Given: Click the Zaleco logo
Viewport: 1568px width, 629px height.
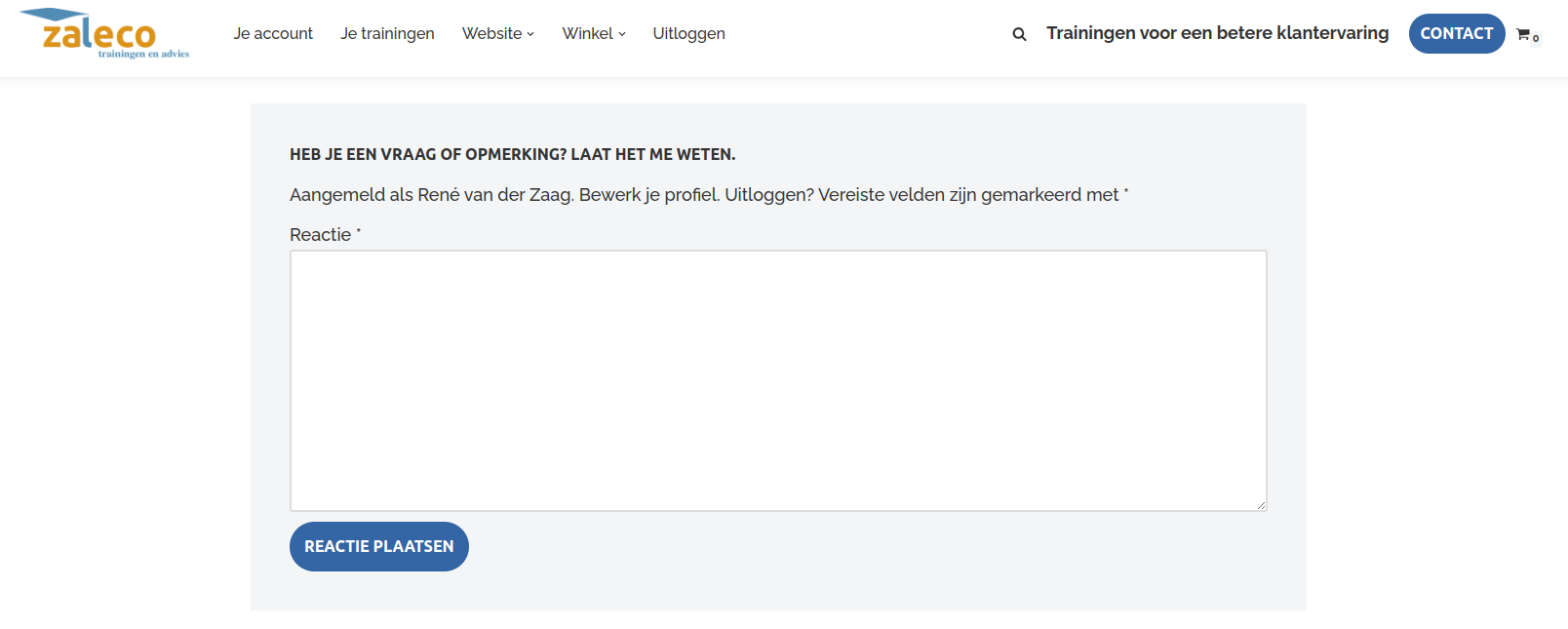Looking at the screenshot, I should 104,34.
